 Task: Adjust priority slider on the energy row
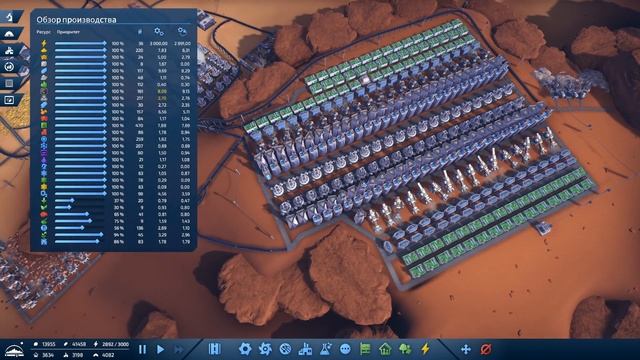pyautogui.click(x=80, y=43)
